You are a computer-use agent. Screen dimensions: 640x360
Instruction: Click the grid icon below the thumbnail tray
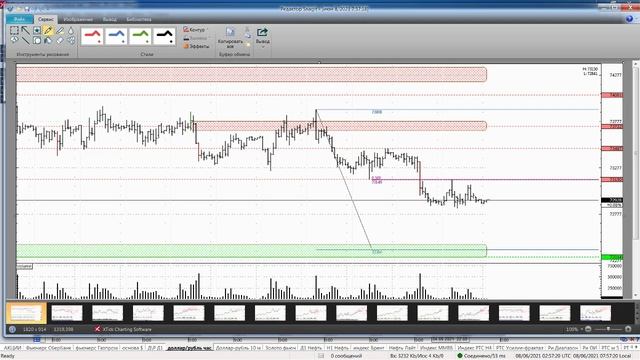(x=37, y=339)
